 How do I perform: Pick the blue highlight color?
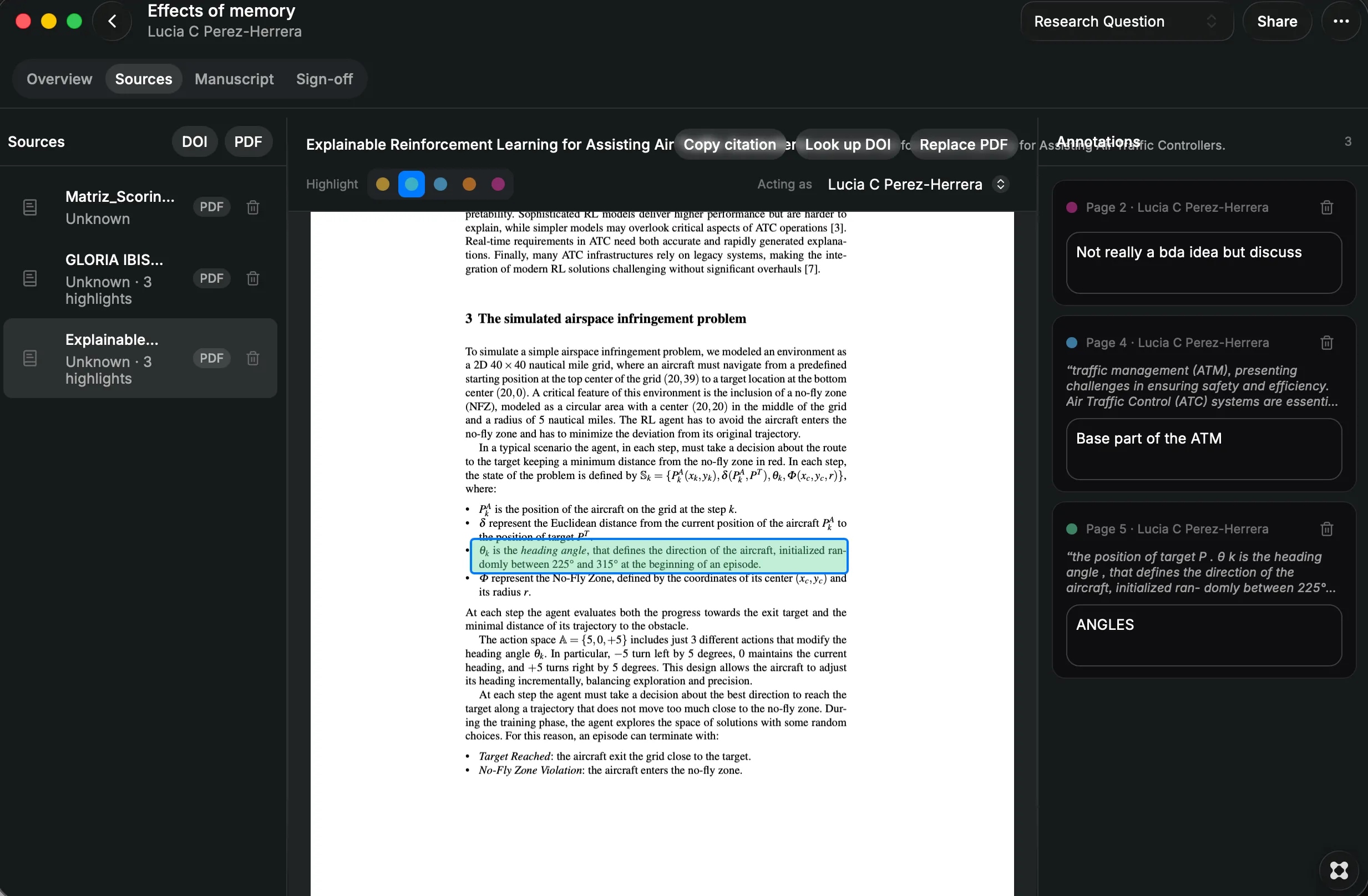click(440, 185)
